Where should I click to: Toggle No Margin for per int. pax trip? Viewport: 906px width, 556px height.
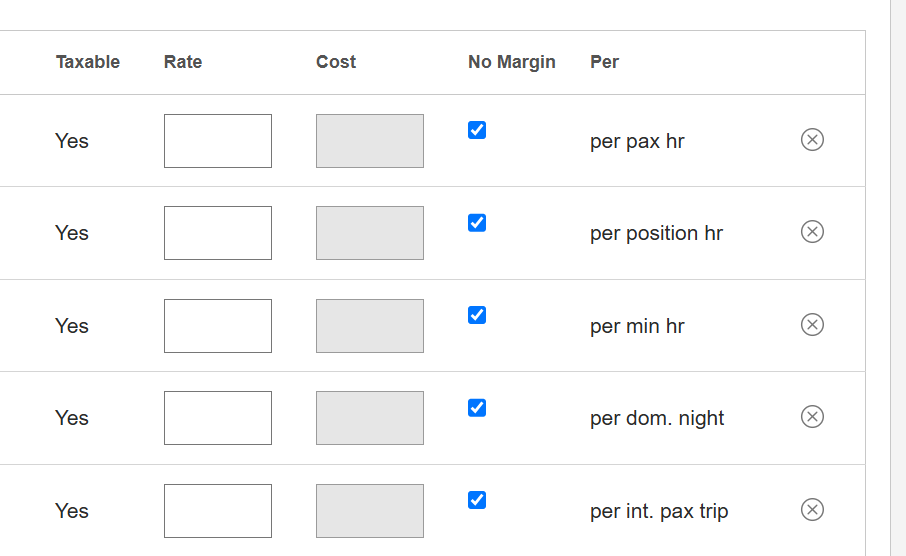click(x=477, y=500)
